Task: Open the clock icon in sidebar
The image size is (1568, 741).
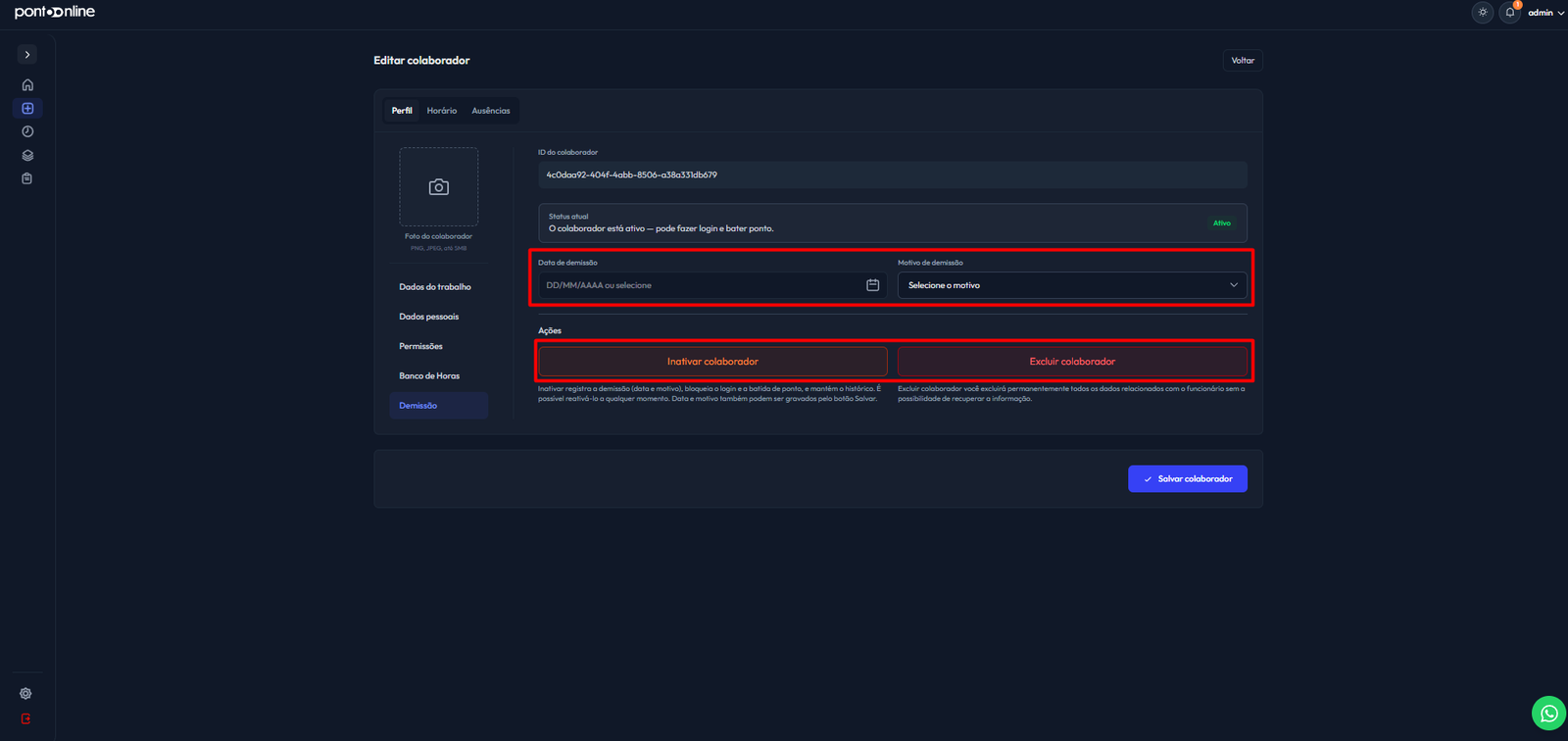Action: point(27,131)
